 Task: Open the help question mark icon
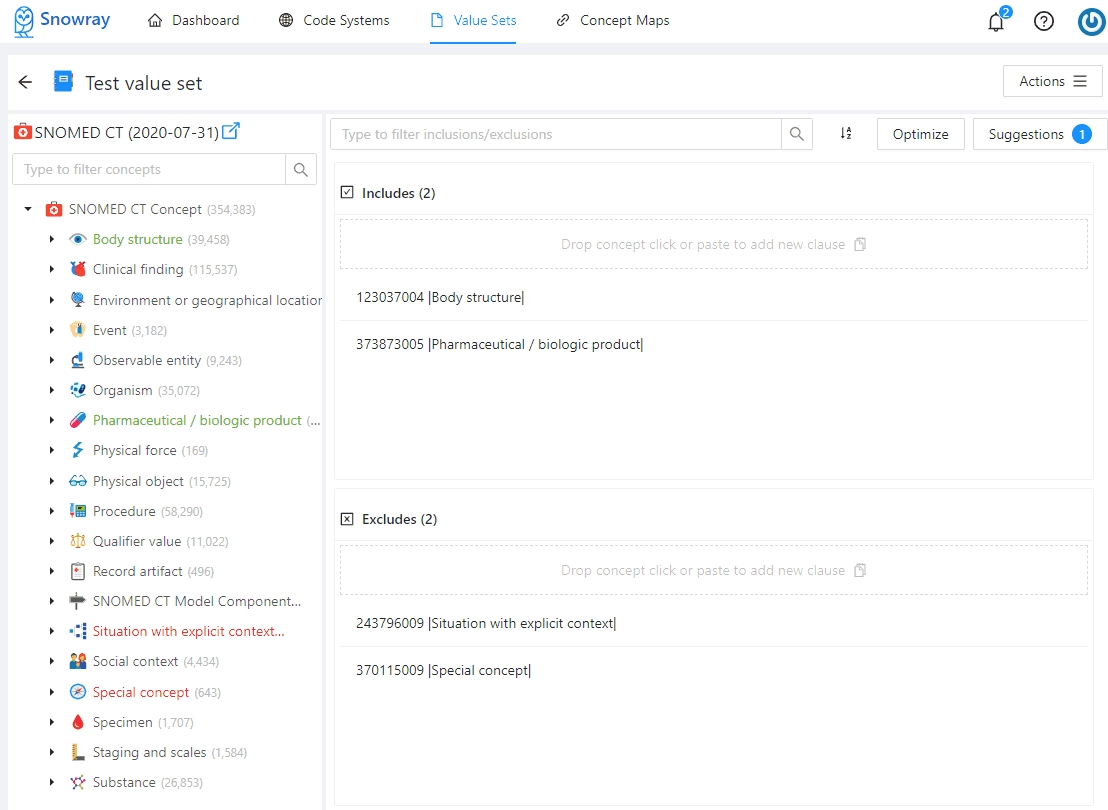click(1044, 21)
